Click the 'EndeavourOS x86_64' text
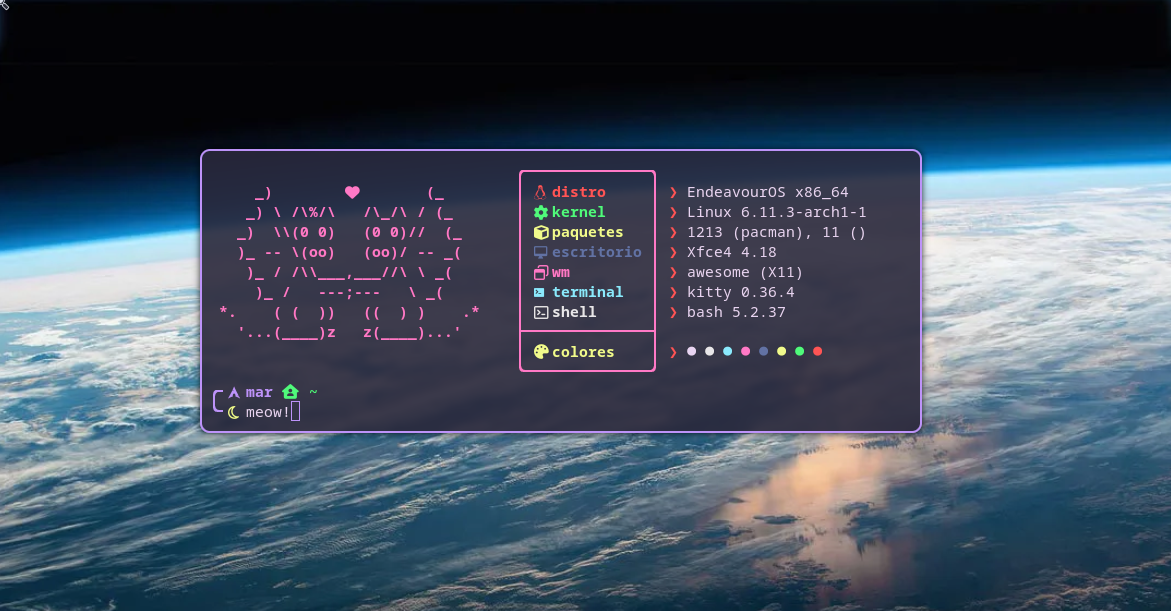This screenshot has width=1171, height=611. point(768,192)
